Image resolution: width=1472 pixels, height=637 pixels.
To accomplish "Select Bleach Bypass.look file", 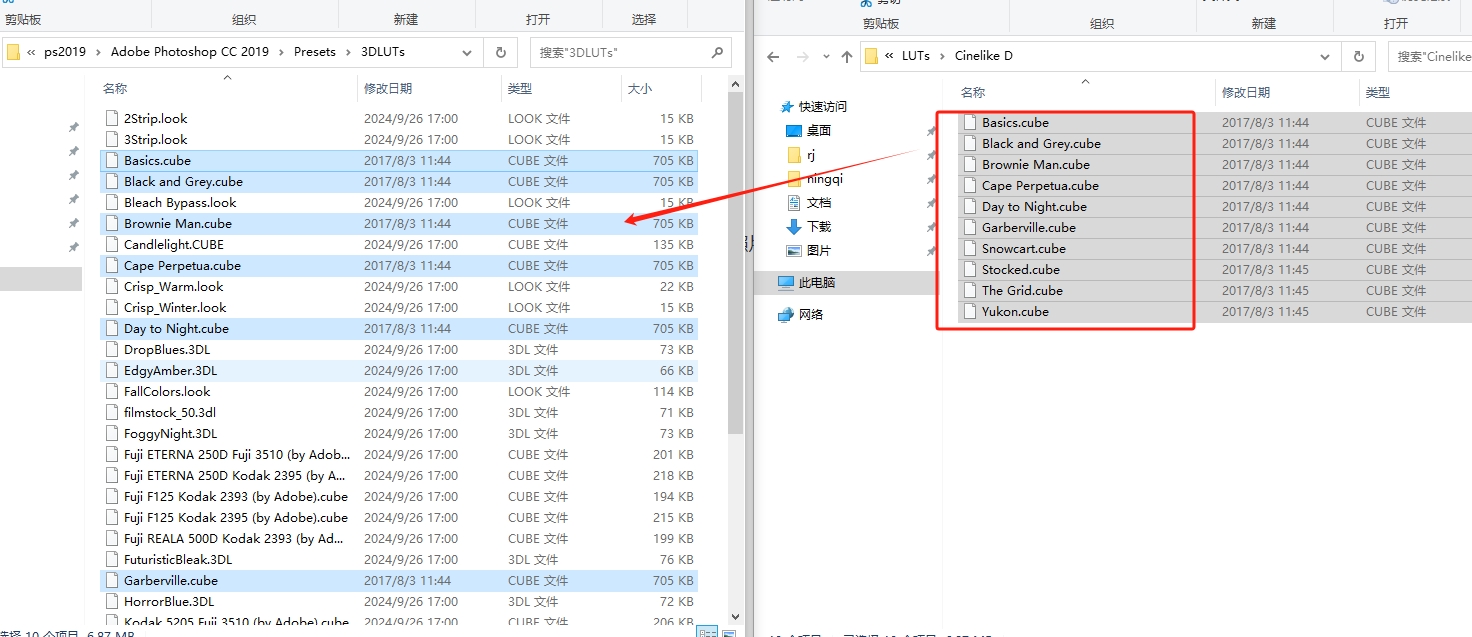I will (399, 202).
